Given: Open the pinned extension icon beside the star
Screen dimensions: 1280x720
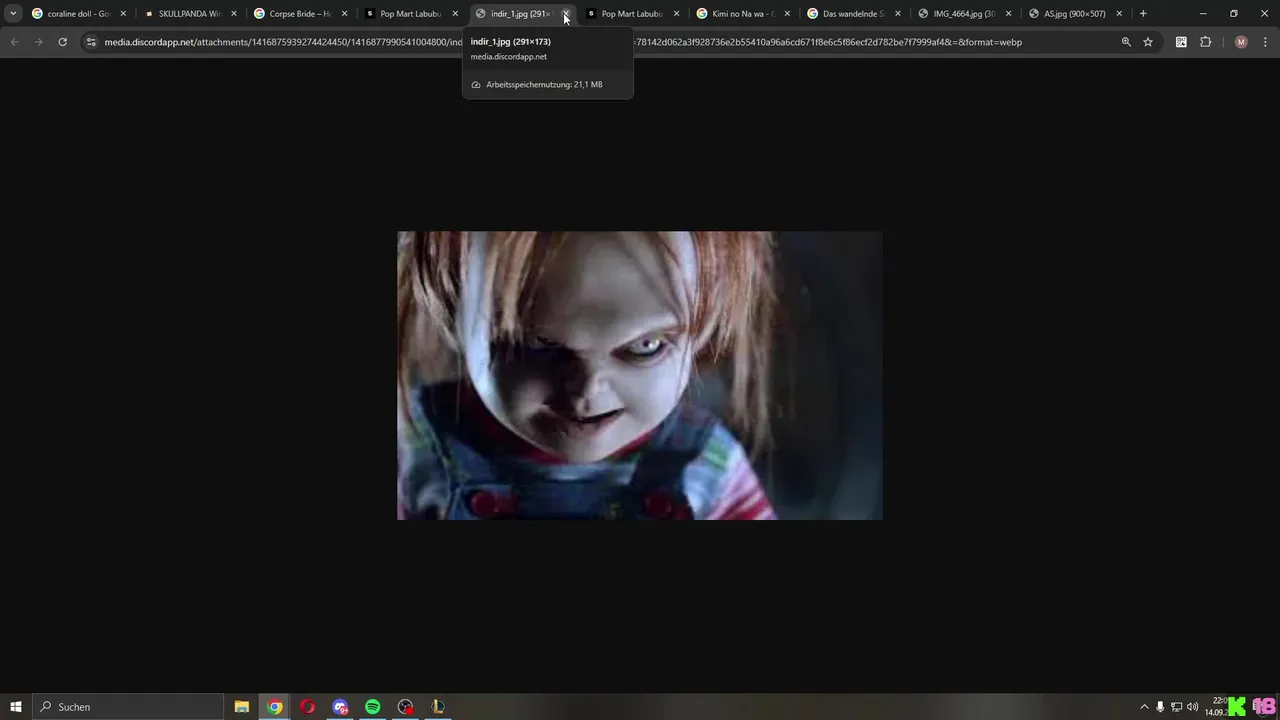Looking at the screenshot, I should [x=1181, y=42].
